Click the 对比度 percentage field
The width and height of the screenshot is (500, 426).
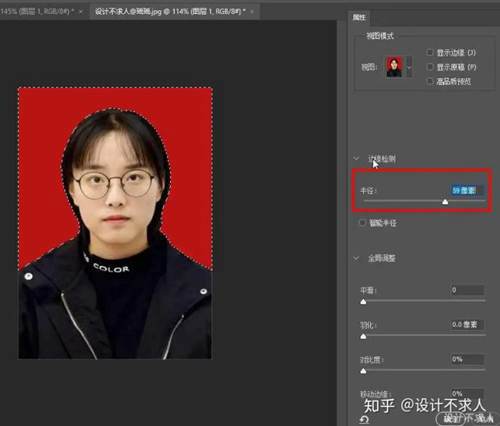coord(467,359)
